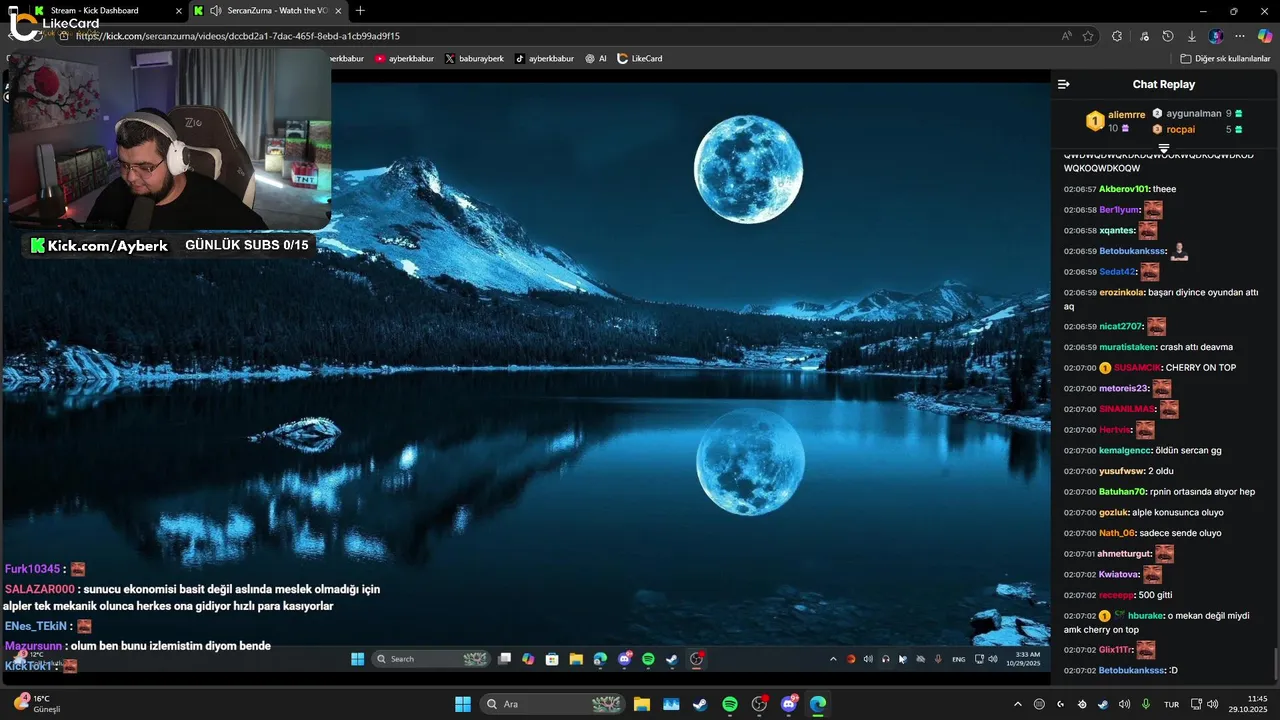Open the browser downloads icon

[1191, 36]
